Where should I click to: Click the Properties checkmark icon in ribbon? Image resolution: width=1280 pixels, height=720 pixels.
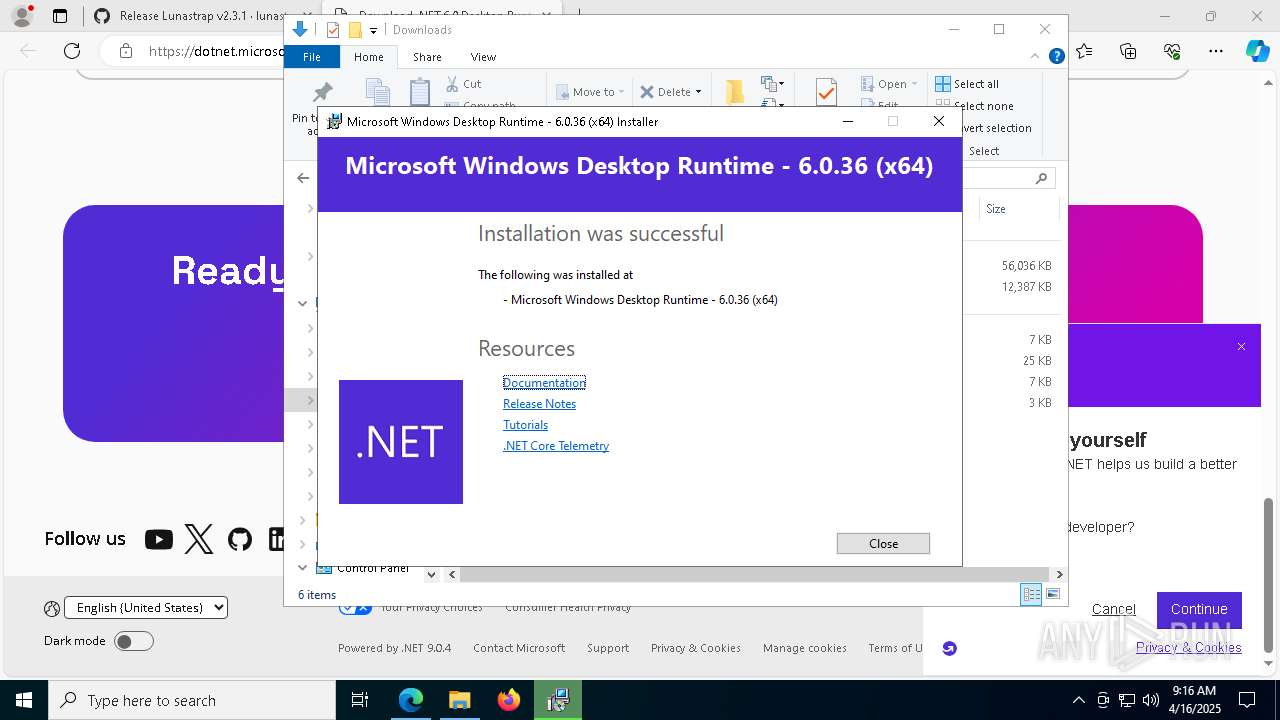tap(826, 92)
